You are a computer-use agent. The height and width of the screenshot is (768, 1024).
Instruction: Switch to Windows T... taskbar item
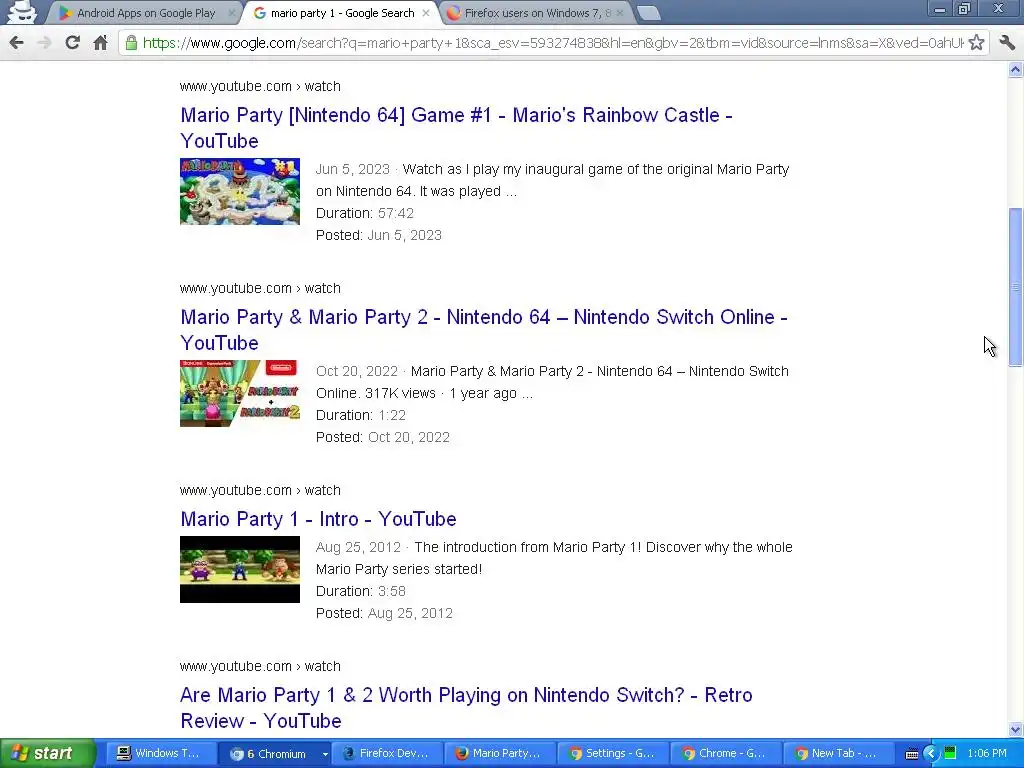[161, 754]
